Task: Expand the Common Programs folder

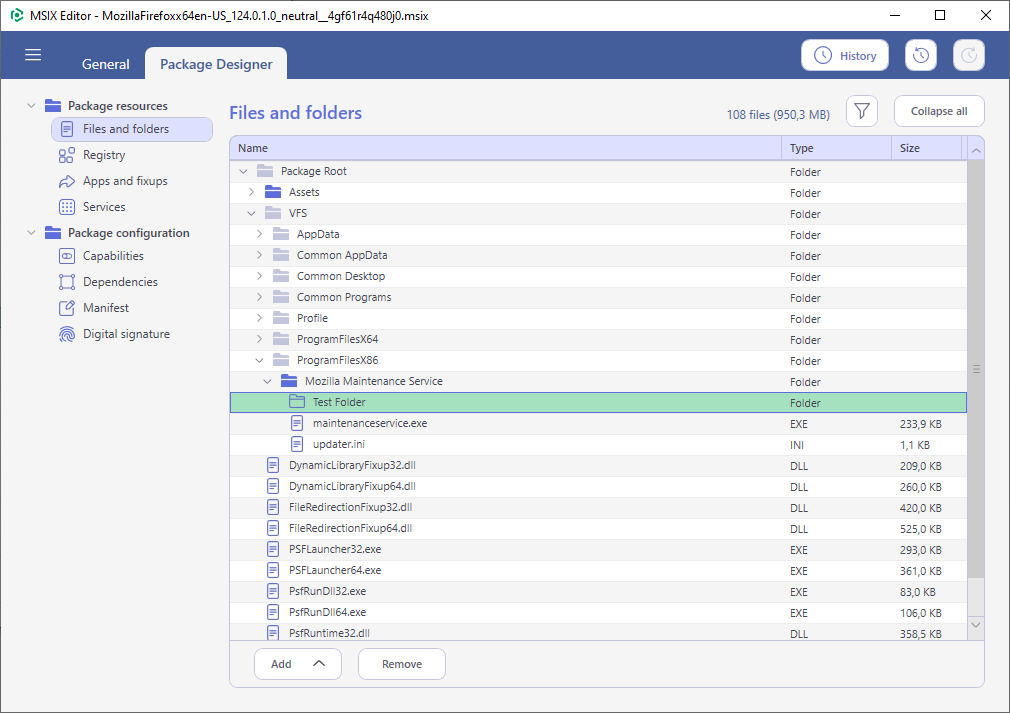Action: pyautogui.click(x=260, y=297)
